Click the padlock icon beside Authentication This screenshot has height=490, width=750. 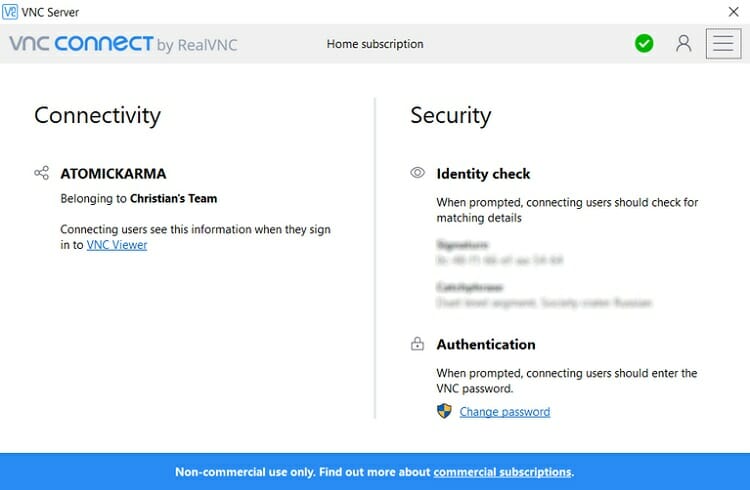coord(418,344)
